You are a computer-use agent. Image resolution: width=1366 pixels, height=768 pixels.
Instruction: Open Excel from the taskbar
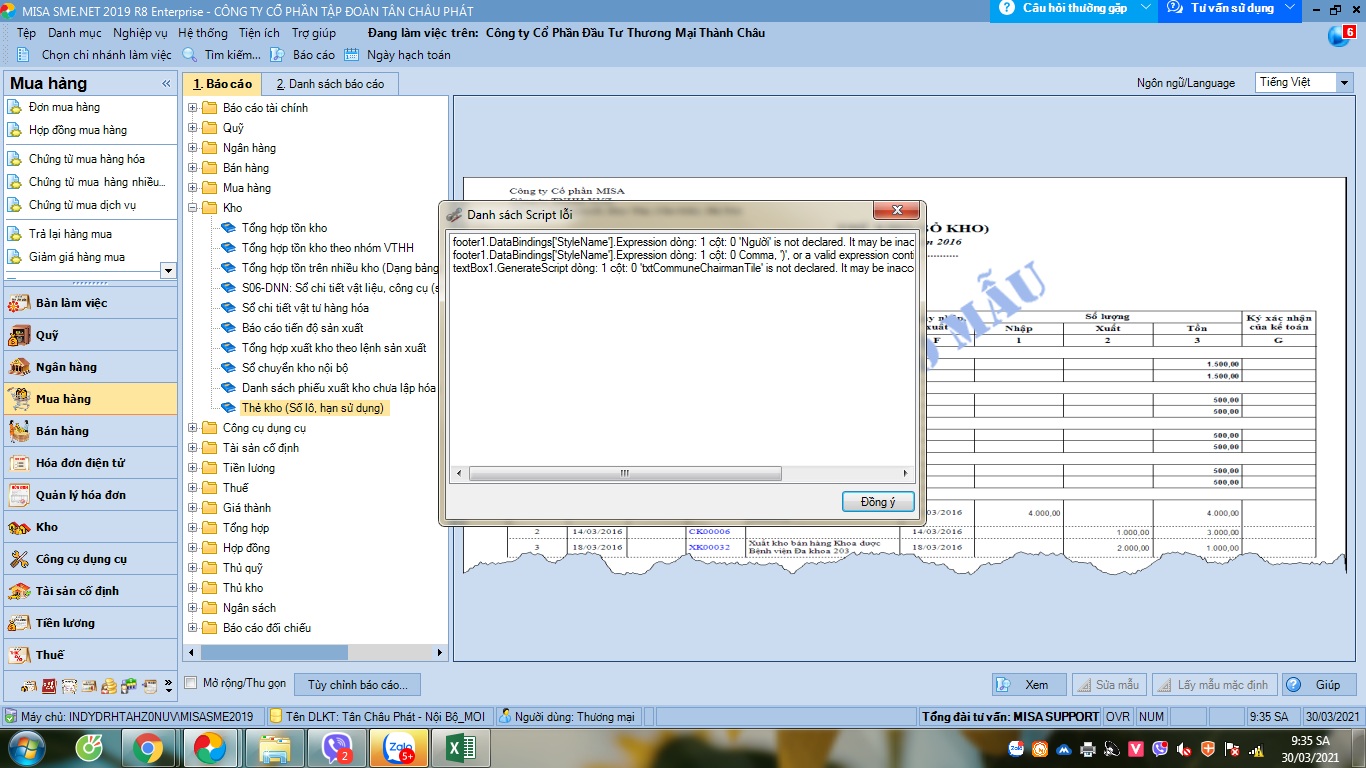[460, 748]
